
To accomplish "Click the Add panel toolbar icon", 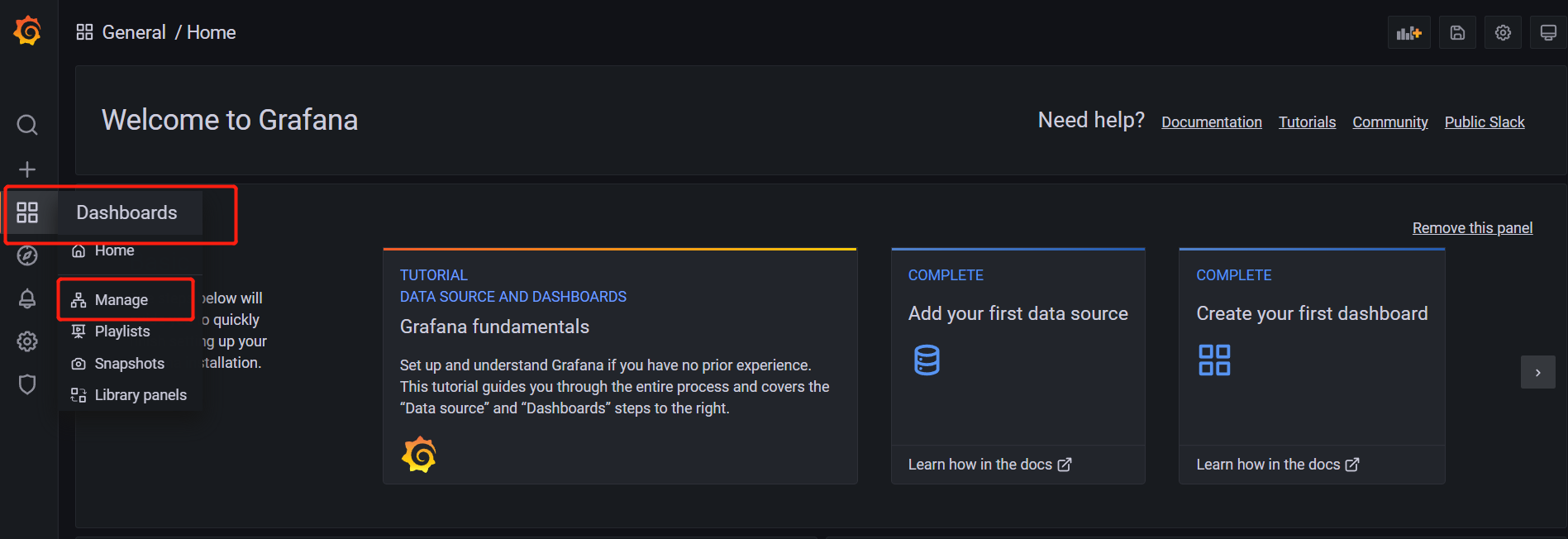I will [x=1409, y=33].
